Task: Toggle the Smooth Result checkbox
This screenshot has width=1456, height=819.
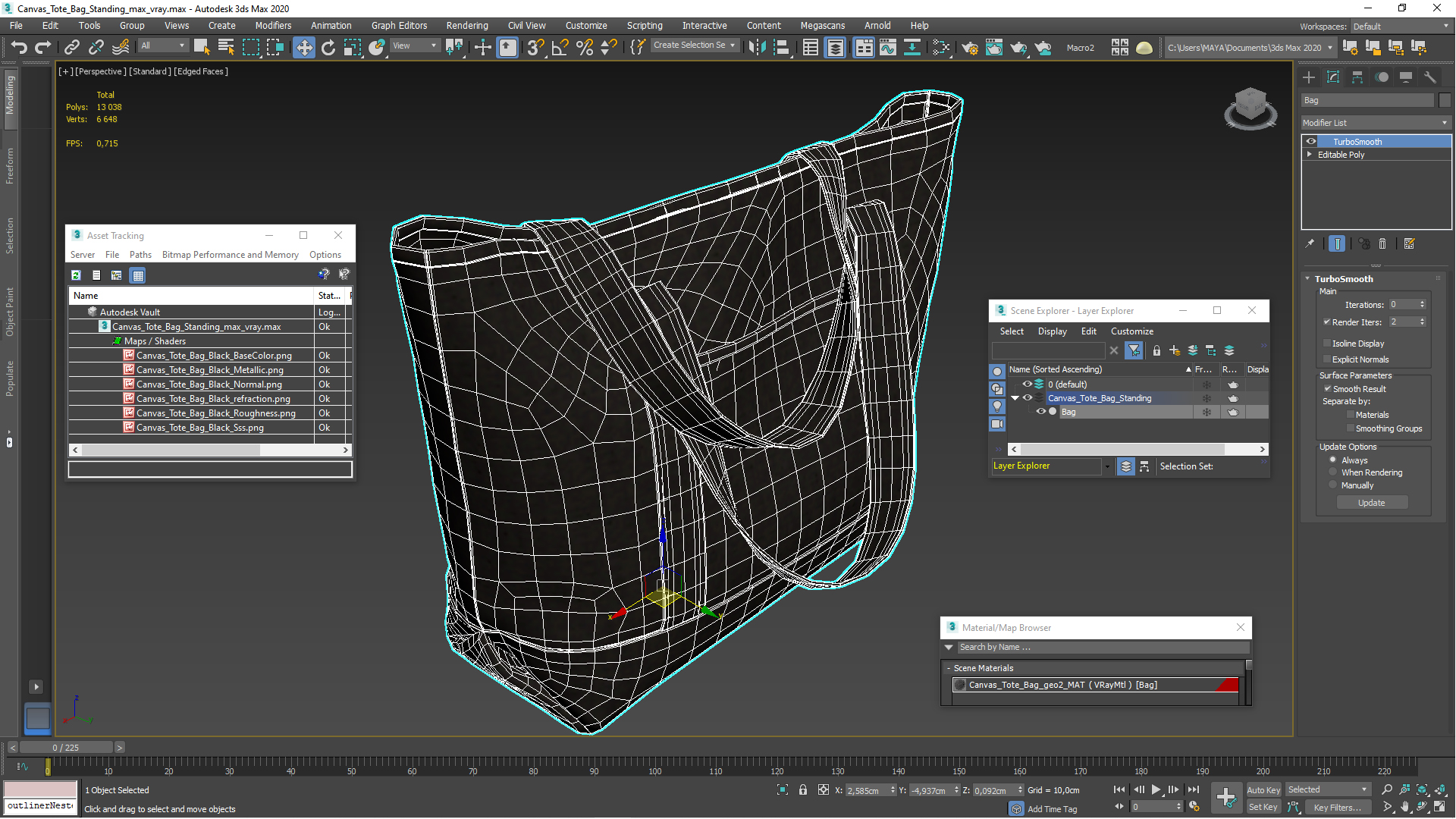Action: click(1327, 389)
